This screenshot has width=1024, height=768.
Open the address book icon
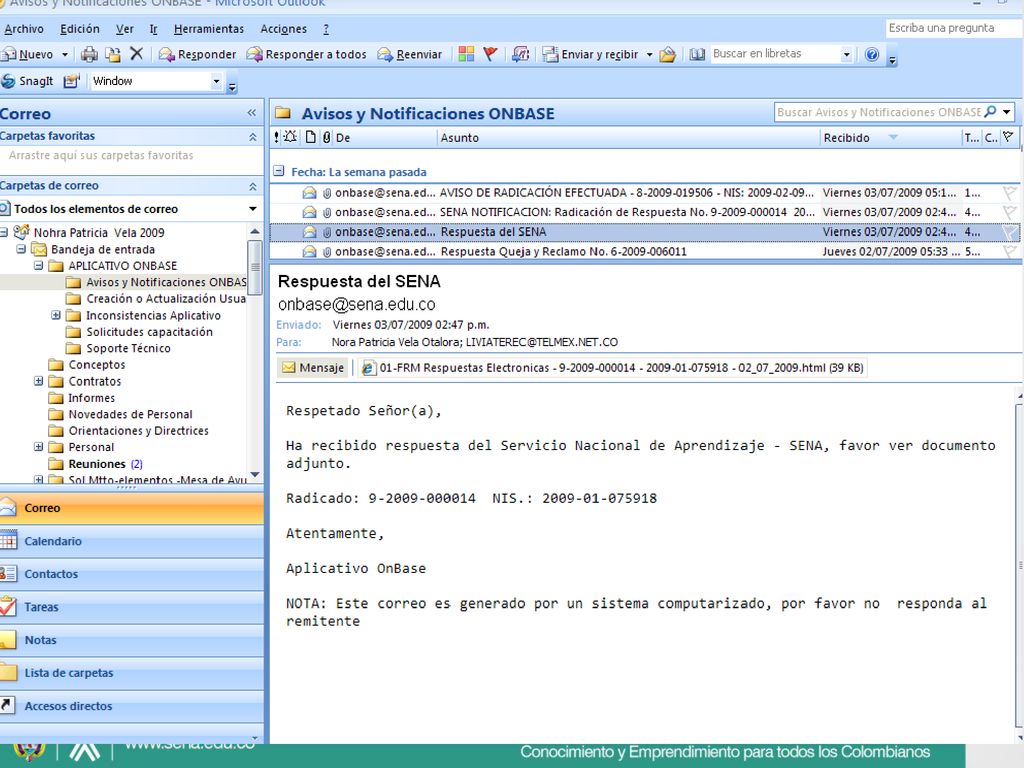coord(697,54)
